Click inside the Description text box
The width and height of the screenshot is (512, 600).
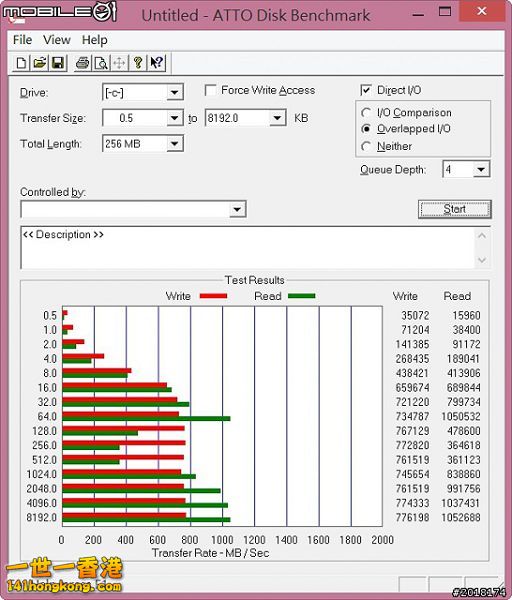click(x=248, y=247)
